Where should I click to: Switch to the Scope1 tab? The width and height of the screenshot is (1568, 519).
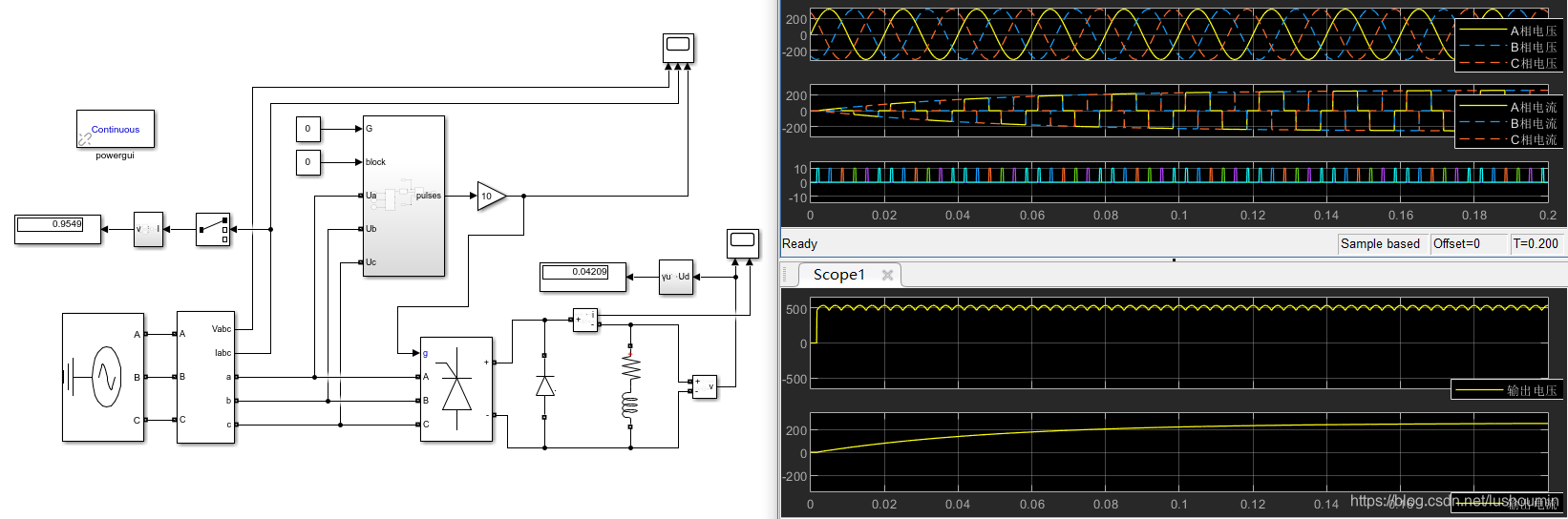tap(839, 275)
